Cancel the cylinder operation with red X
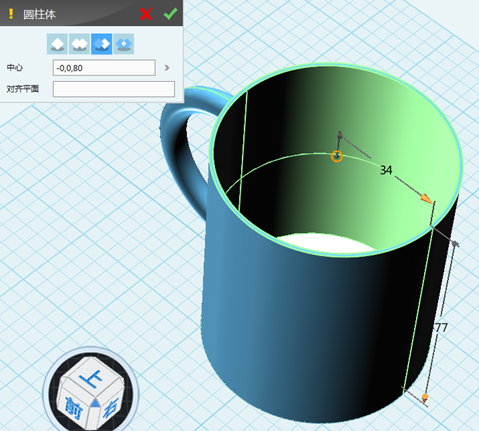The width and height of the screenshot is (479, 431). tap(146, 14)
